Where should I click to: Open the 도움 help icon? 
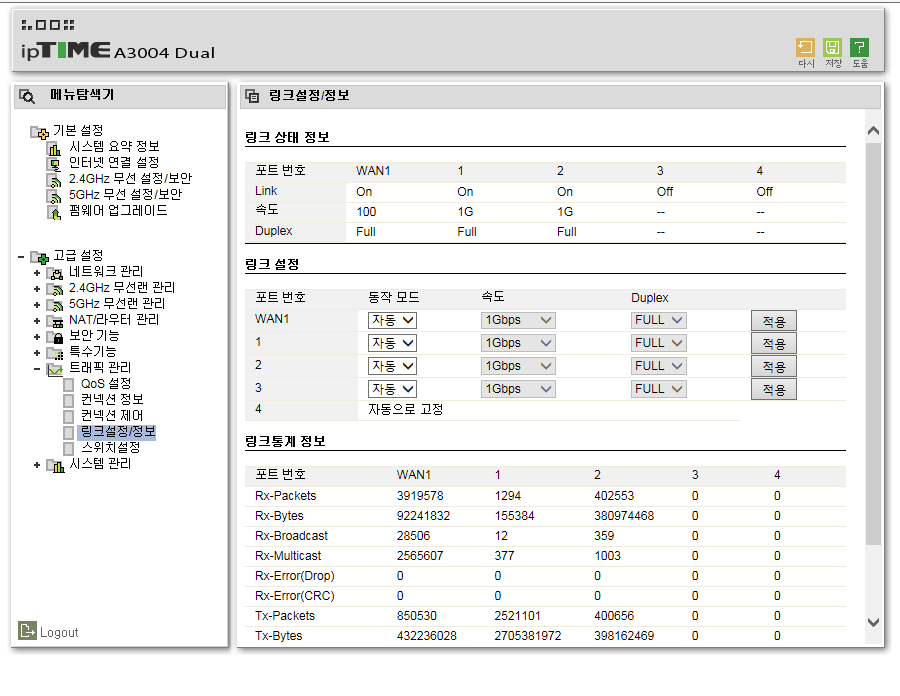(859, 48)
